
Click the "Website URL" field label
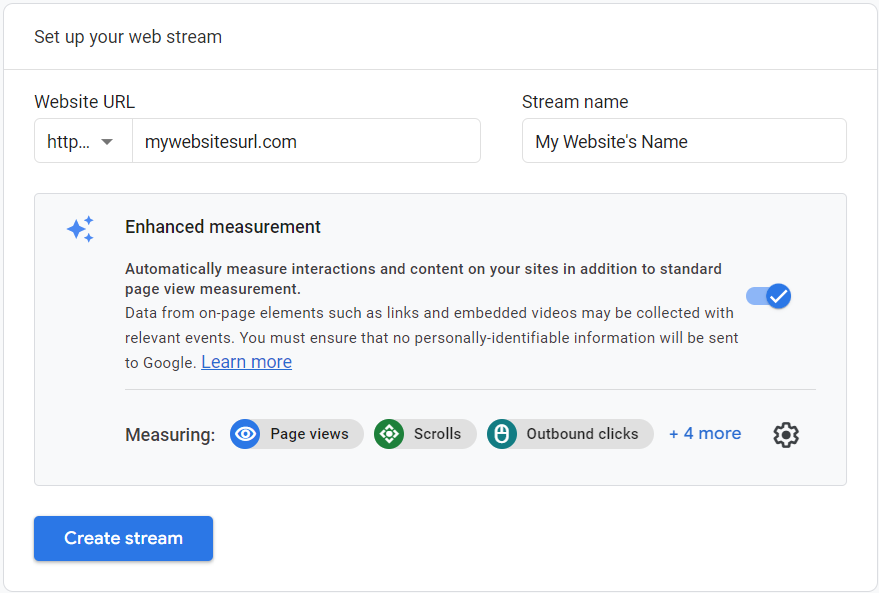point(84,102)
